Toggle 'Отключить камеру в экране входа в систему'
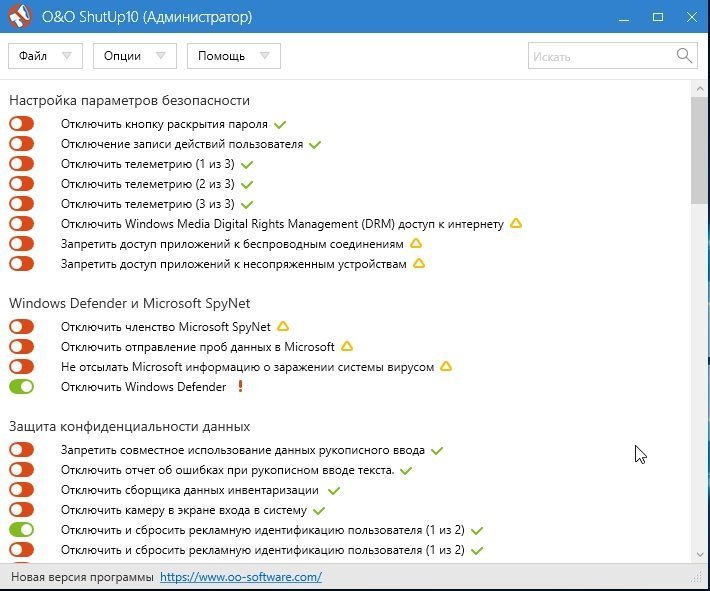This screenshot has height=591, width=710. pyautogui.click(x=21, y=509)
